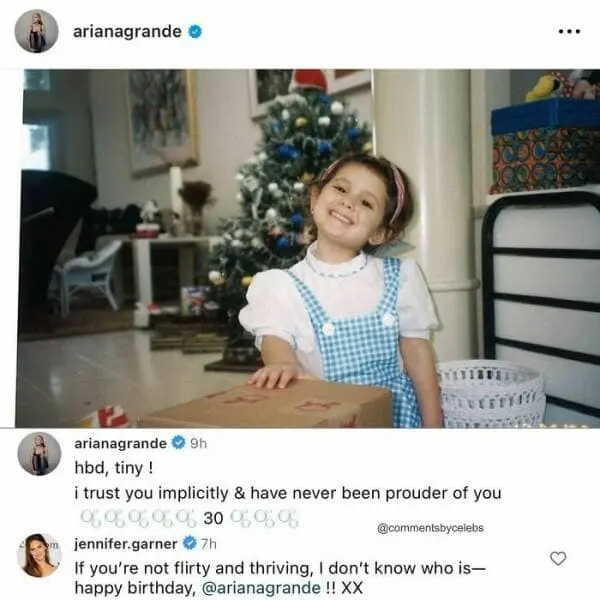Like Jennifer Garner's comment with the heart
The image size is (600, 600).
coord(558,558)
